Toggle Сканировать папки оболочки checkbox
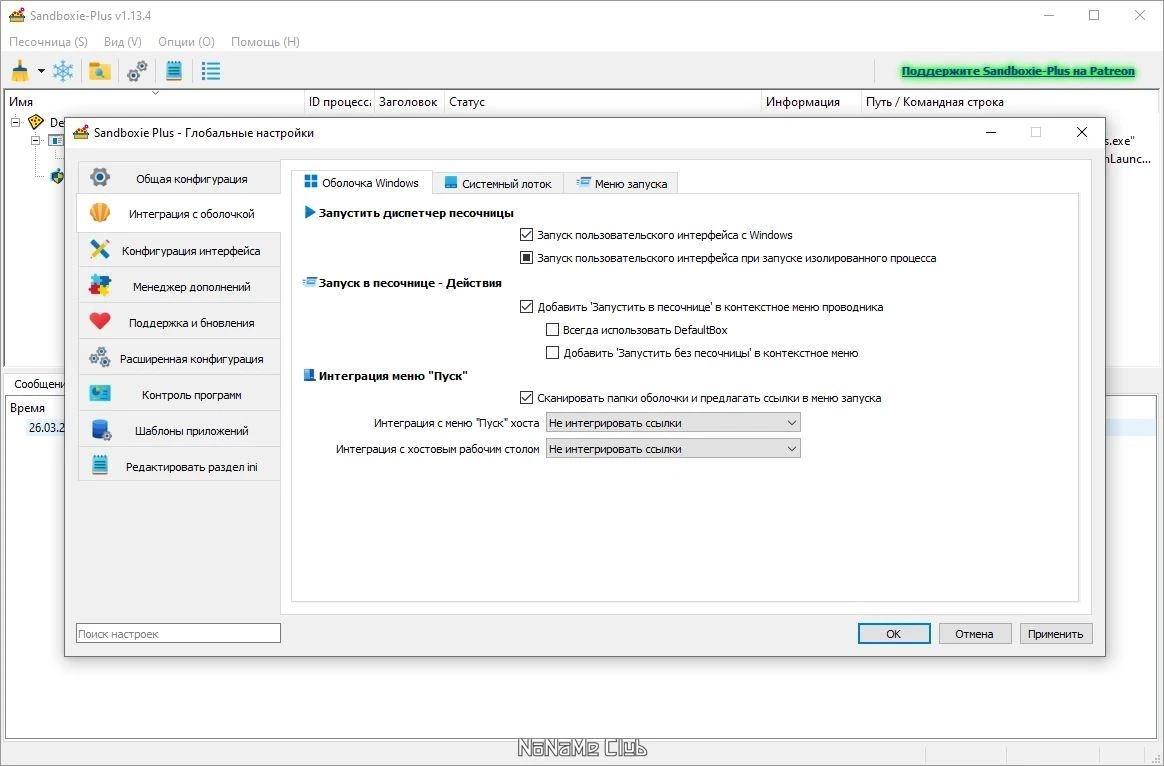 [x=526, y=398]
